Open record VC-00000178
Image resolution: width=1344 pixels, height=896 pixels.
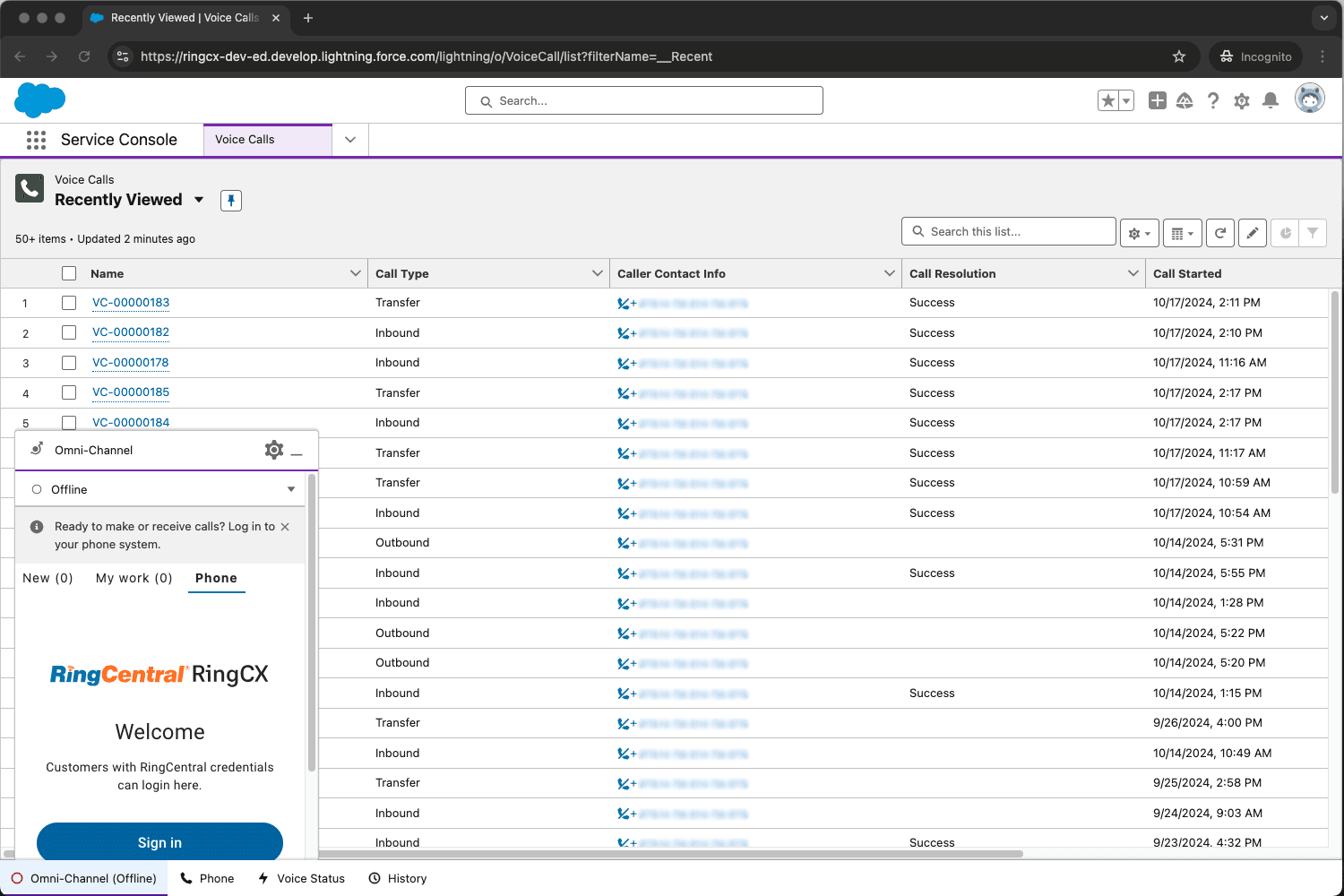pos(130,363)
